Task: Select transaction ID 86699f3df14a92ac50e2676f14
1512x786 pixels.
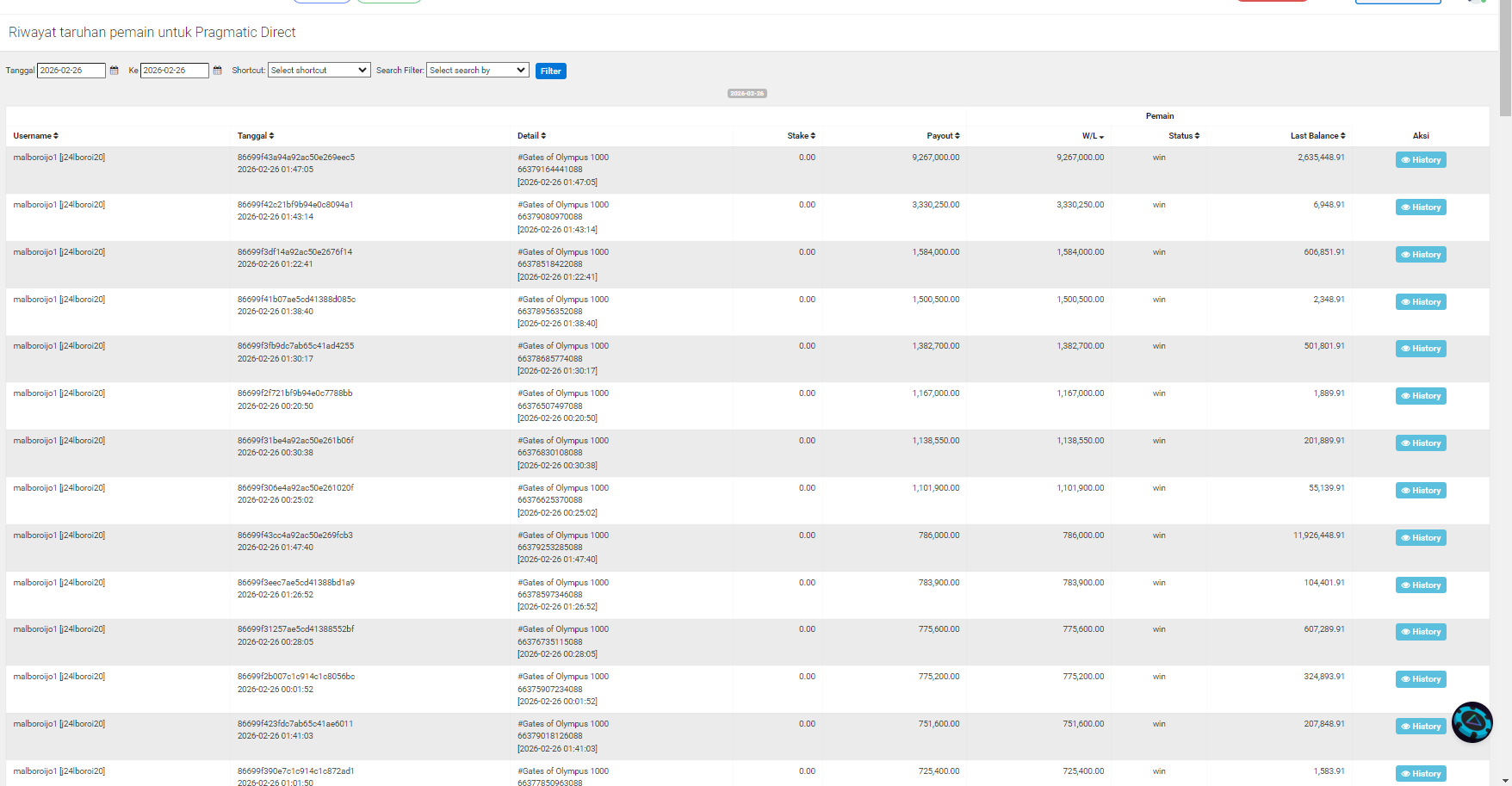Action: (294, 252)
